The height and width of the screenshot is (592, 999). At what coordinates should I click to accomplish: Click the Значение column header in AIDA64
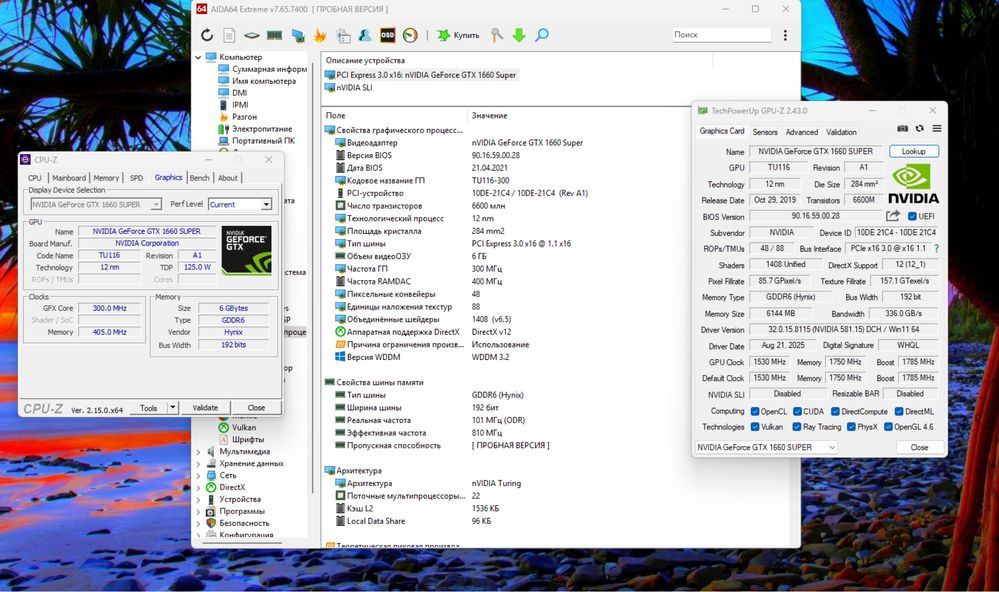tap(489, 115)
